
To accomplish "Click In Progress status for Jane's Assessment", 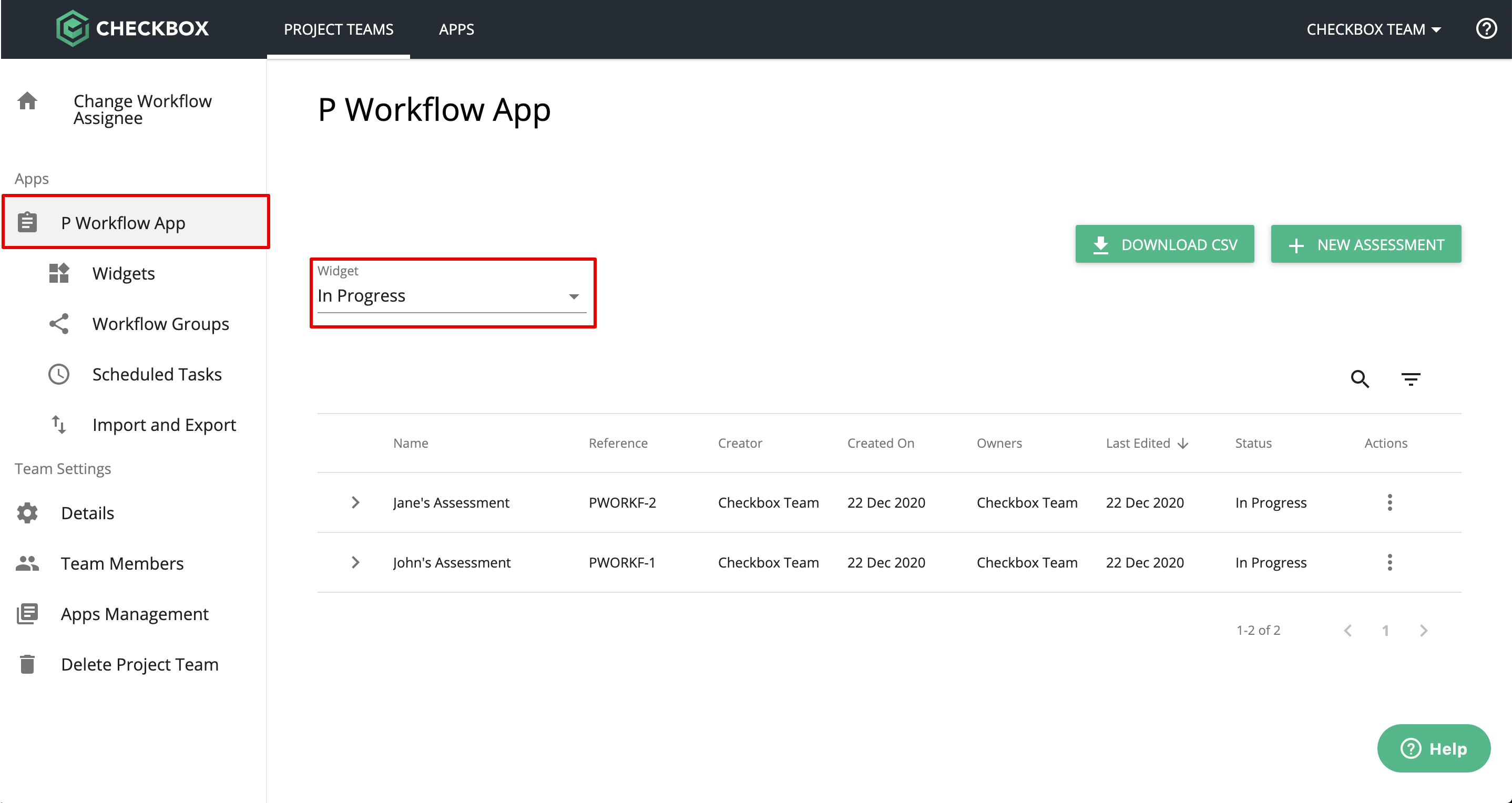I will pos(1271,503).
